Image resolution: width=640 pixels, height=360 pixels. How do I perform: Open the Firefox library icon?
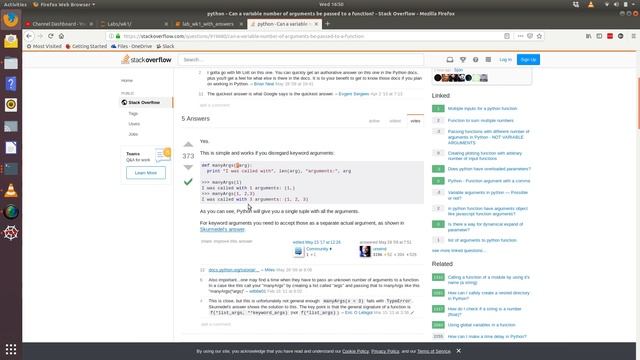point(589,36)
